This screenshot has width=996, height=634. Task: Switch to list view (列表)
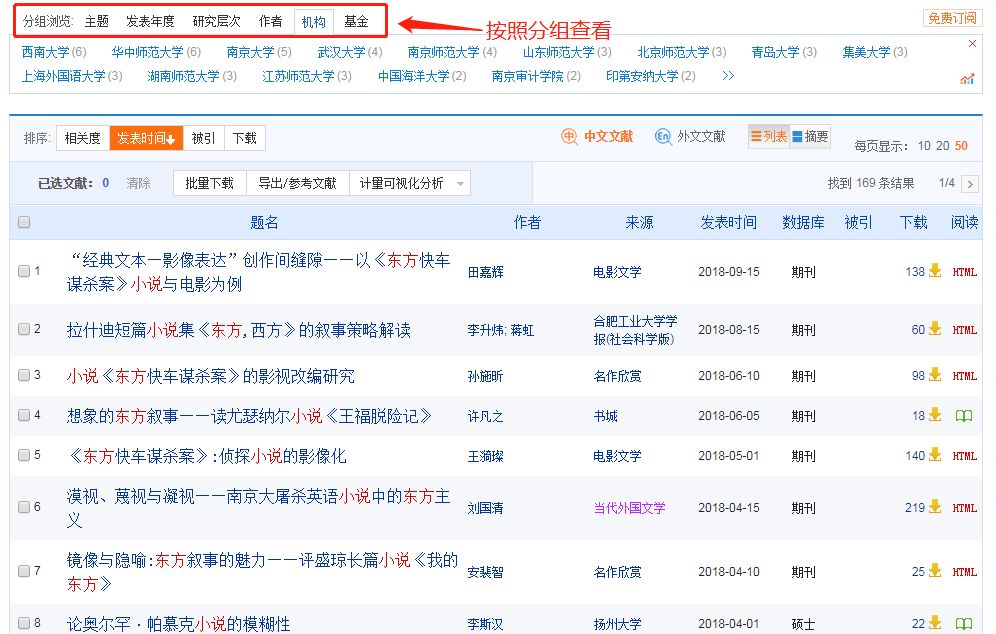point(769,137)
